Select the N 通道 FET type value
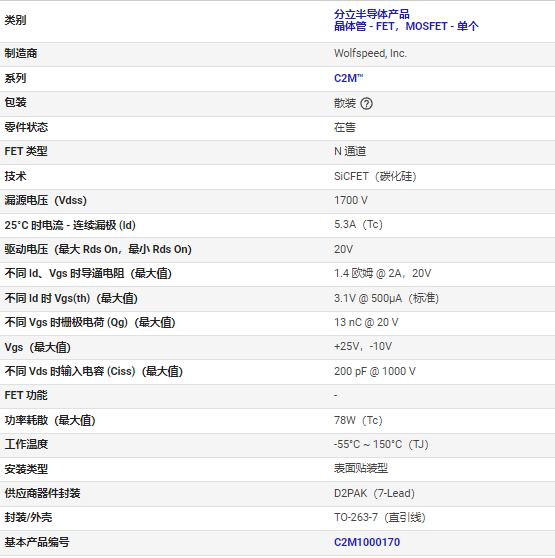555x558 pixels. pyautogui.click(x=350, y=151)
